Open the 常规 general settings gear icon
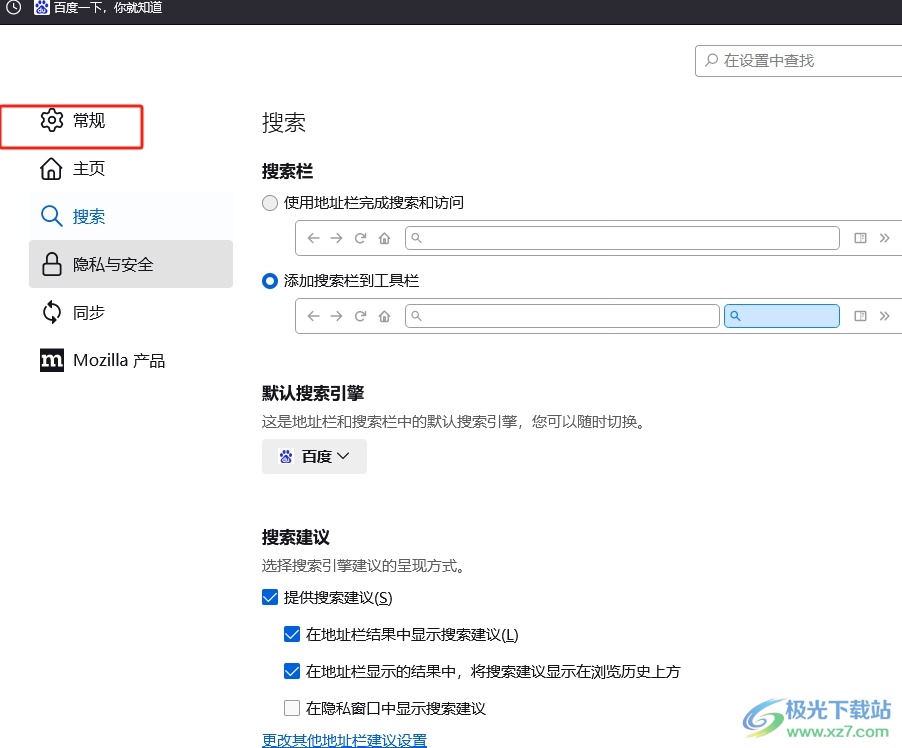The height and width of the screenshot is (748, 902). 51,120
